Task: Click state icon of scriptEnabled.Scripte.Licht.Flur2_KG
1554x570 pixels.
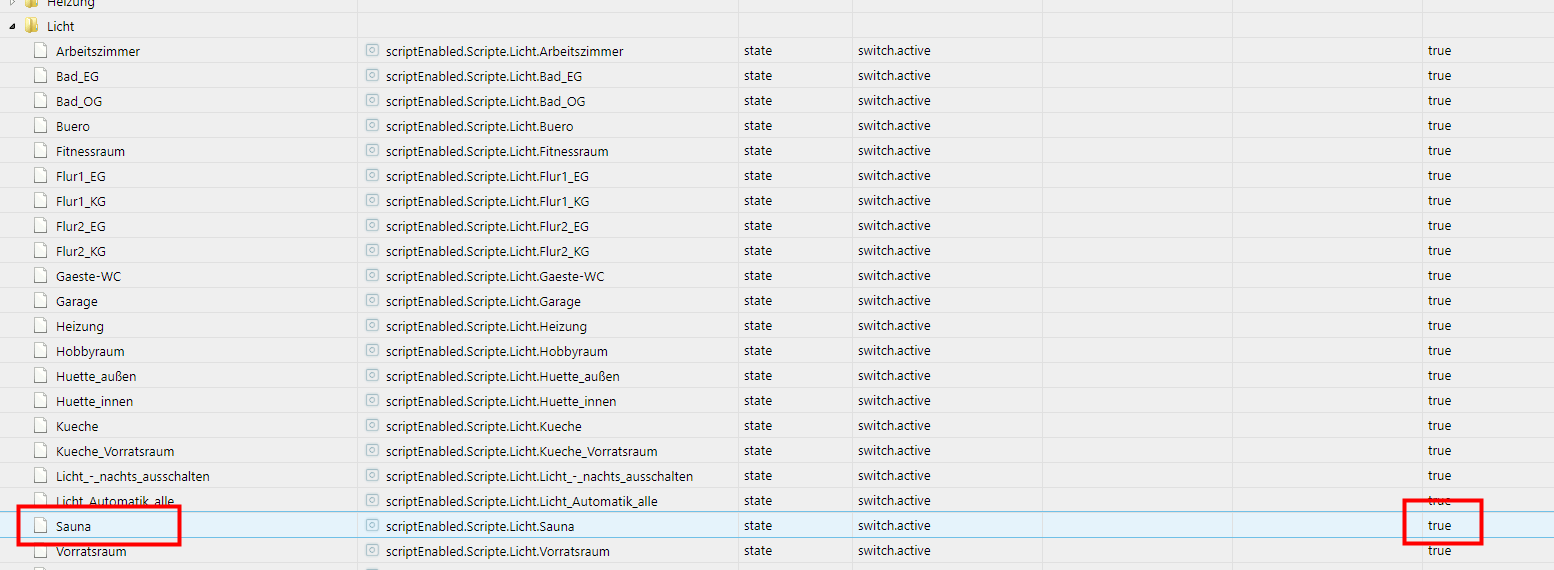Action: coord(373,250)
